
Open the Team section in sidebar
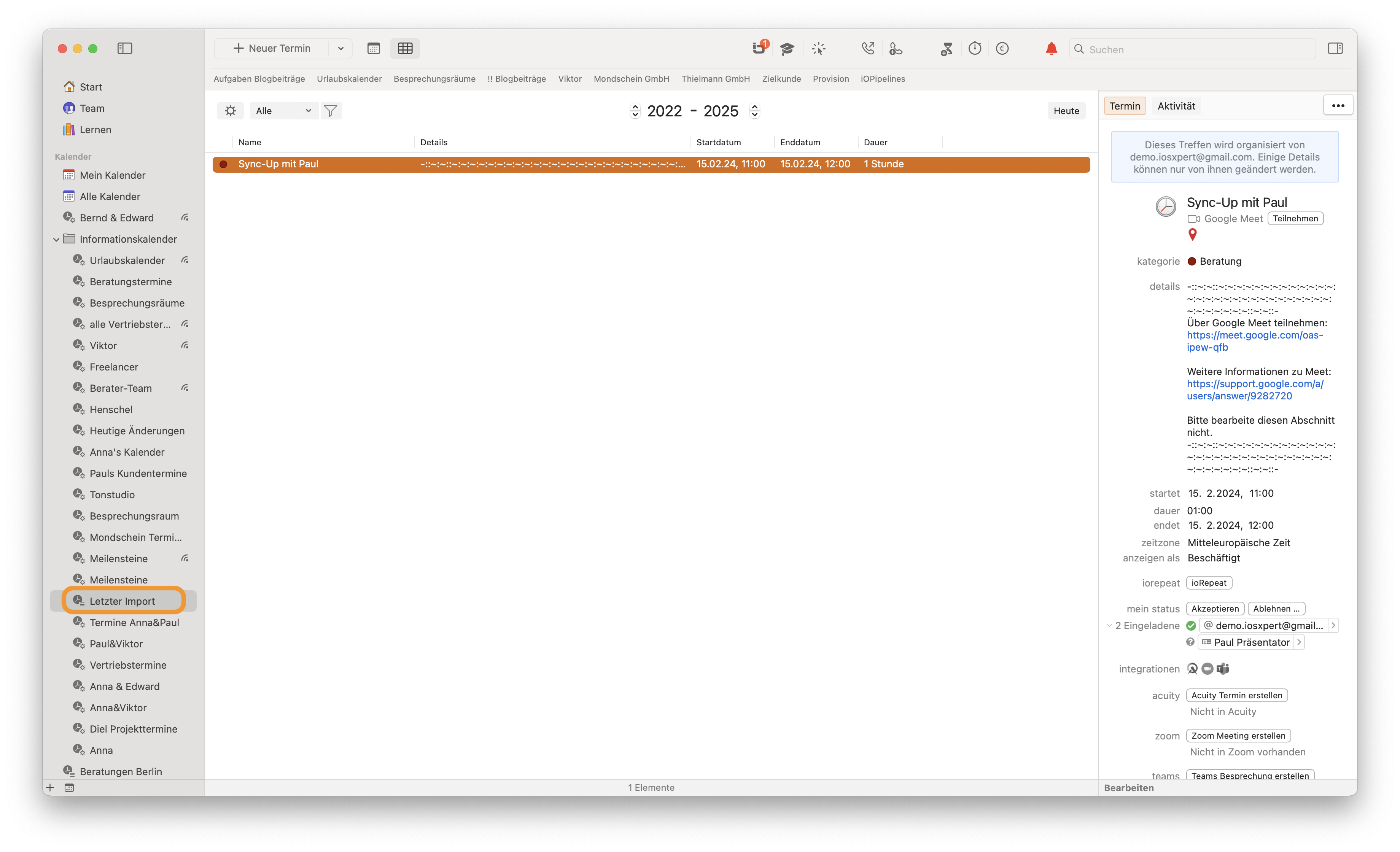click(x=91, y=108)
